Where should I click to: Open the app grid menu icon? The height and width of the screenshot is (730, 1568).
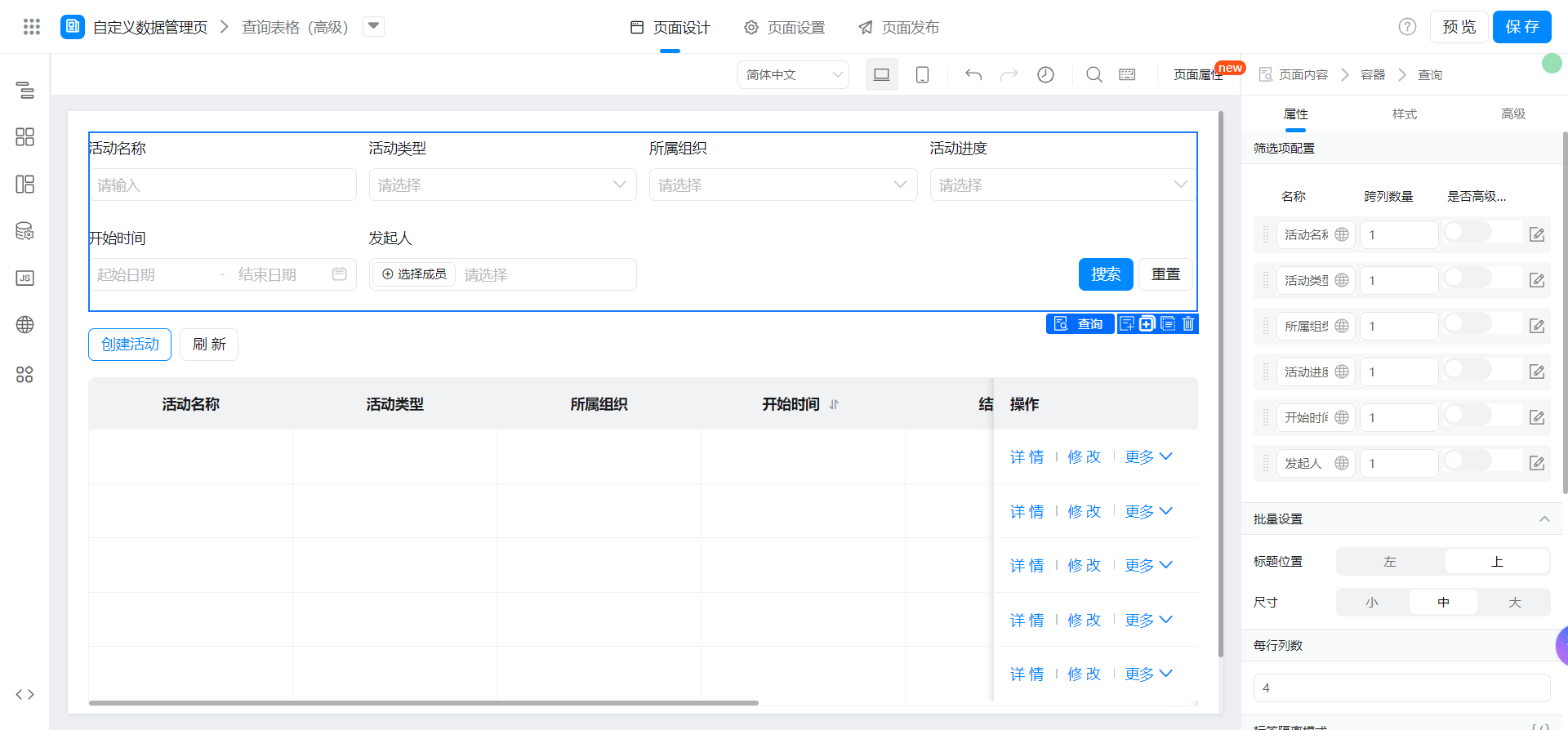(x=32, y=27)
